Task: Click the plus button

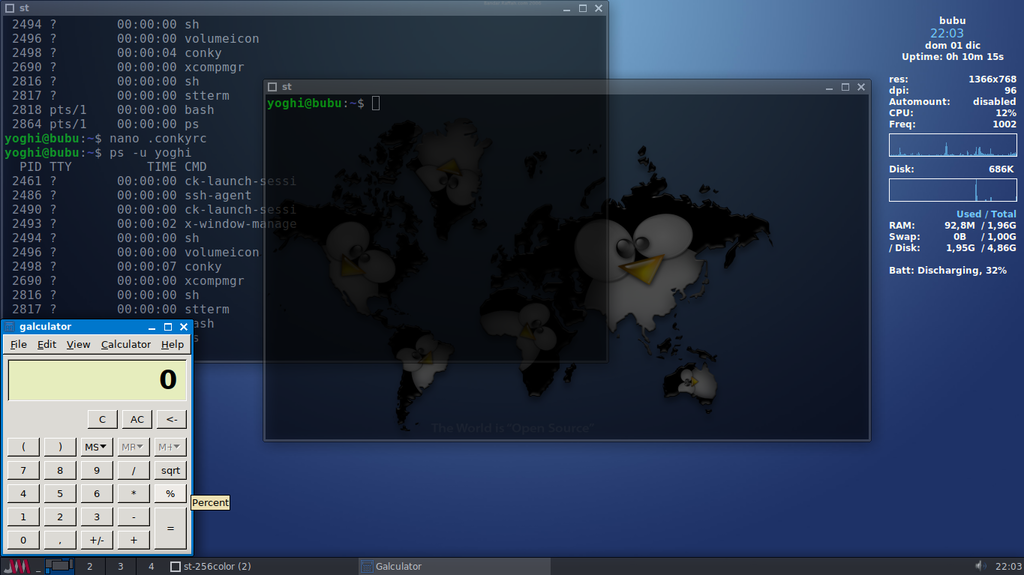Action: click(133, 540)
